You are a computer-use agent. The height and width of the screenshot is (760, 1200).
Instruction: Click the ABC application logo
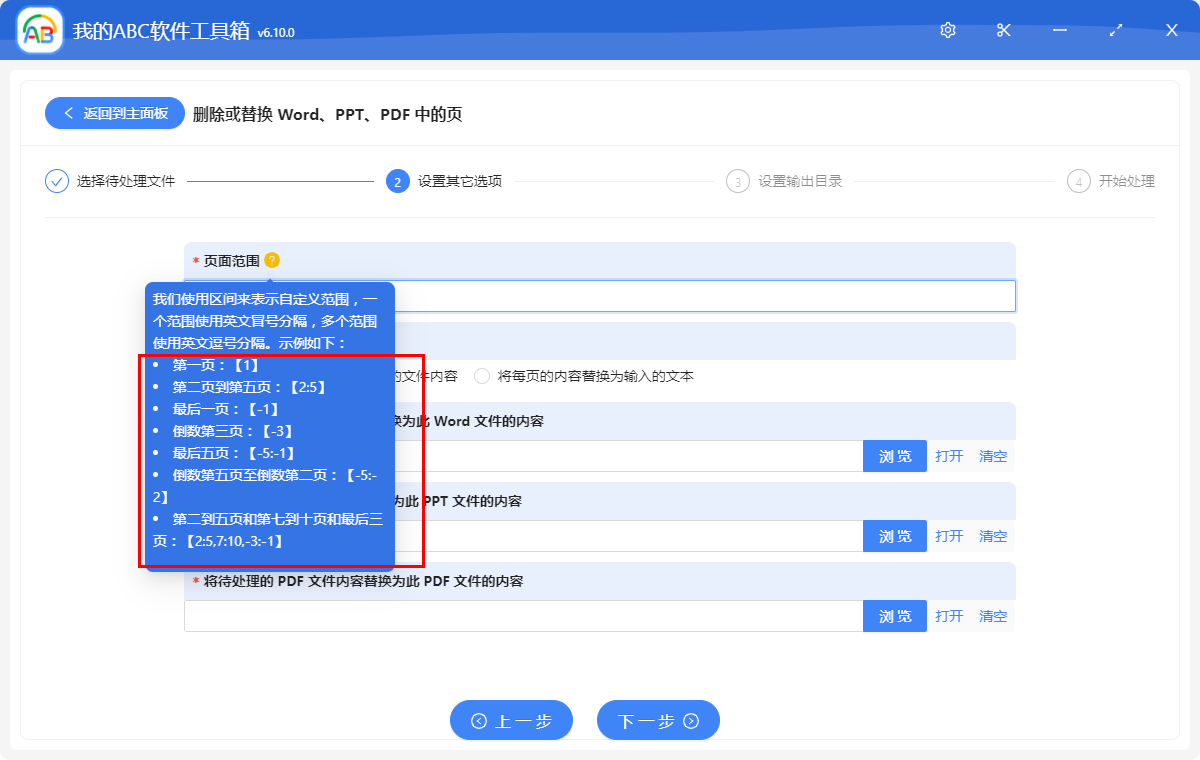[40, 31]
